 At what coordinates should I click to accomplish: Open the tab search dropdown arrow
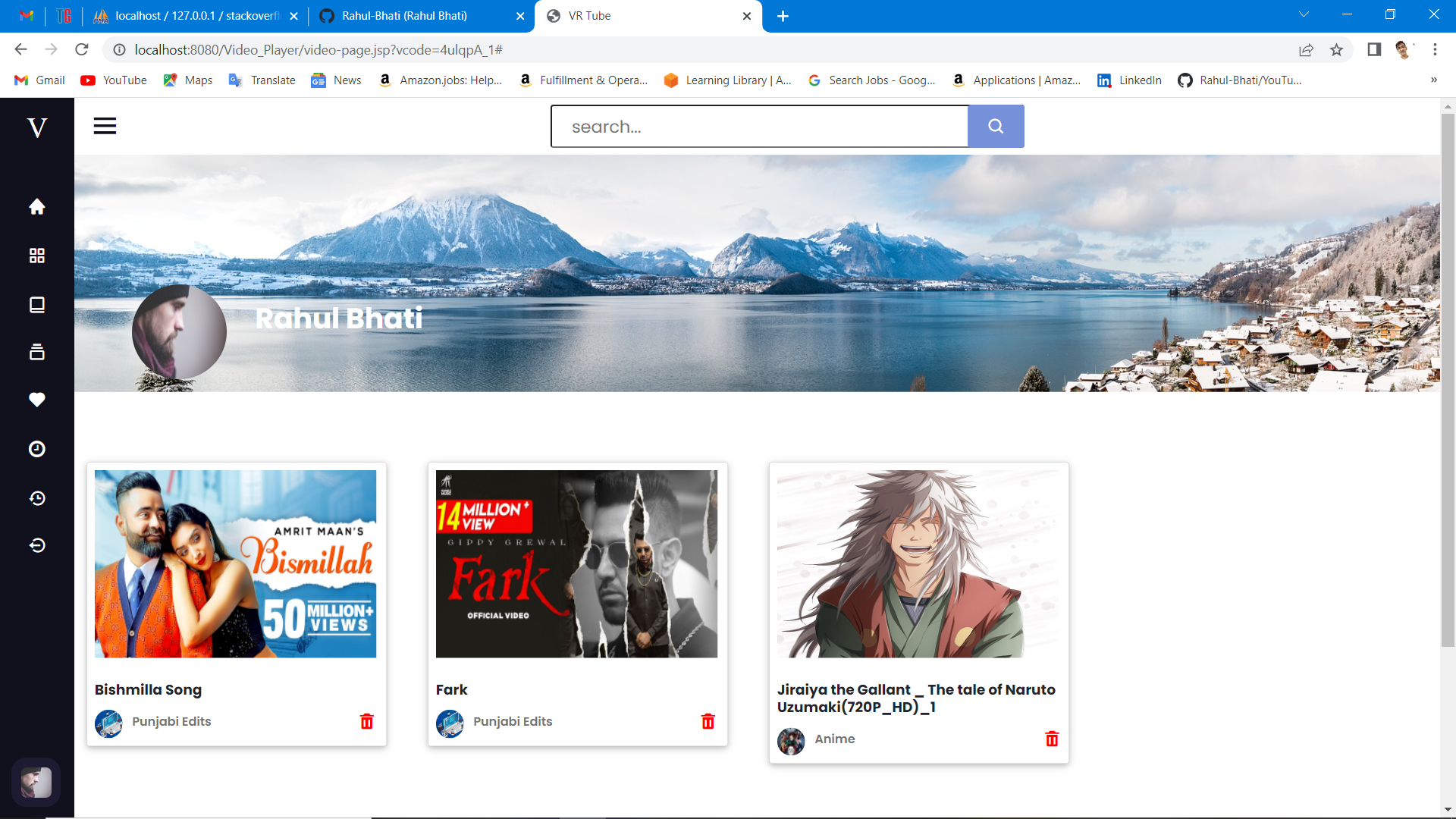[x=1304, y=14]
